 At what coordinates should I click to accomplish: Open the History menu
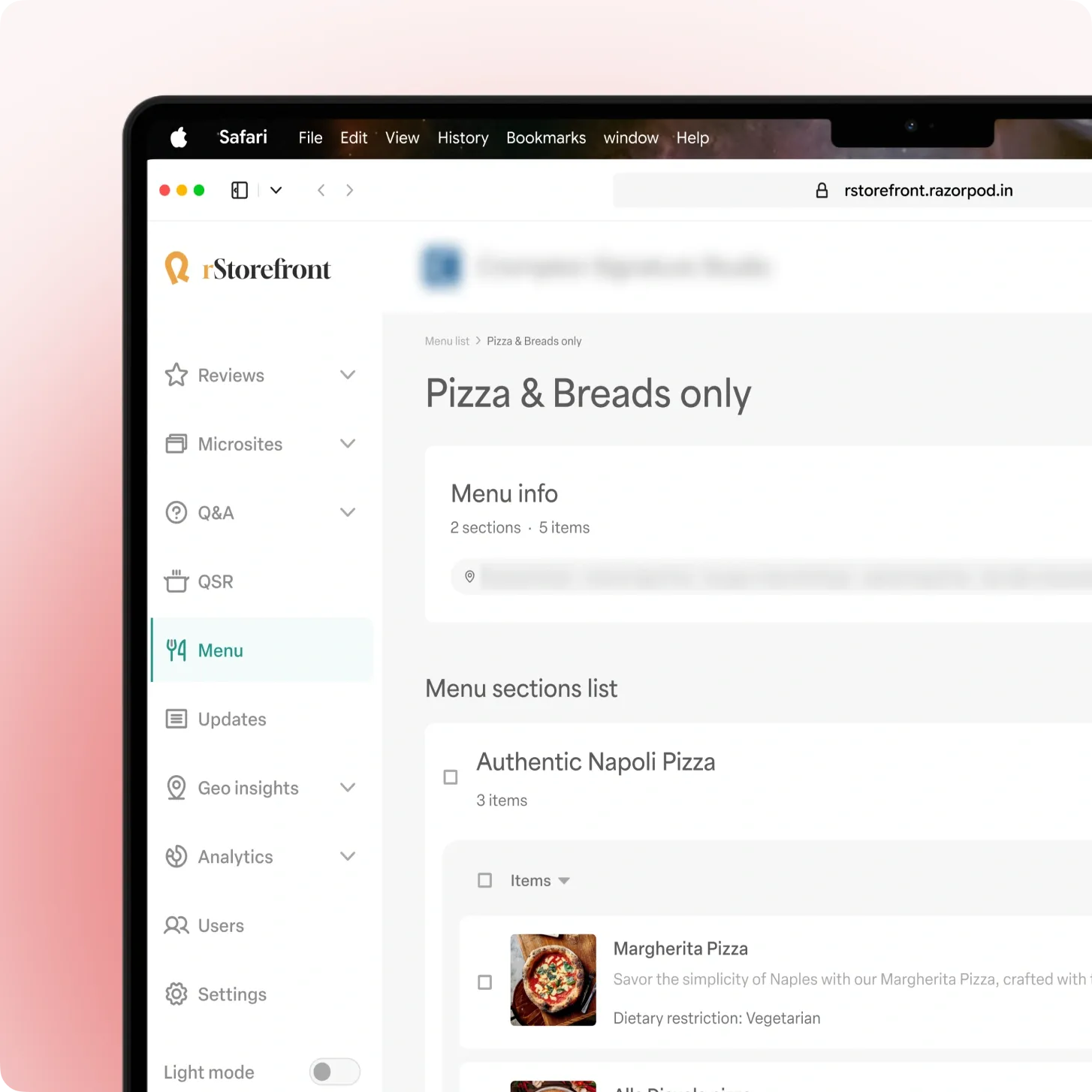(463, 138)
